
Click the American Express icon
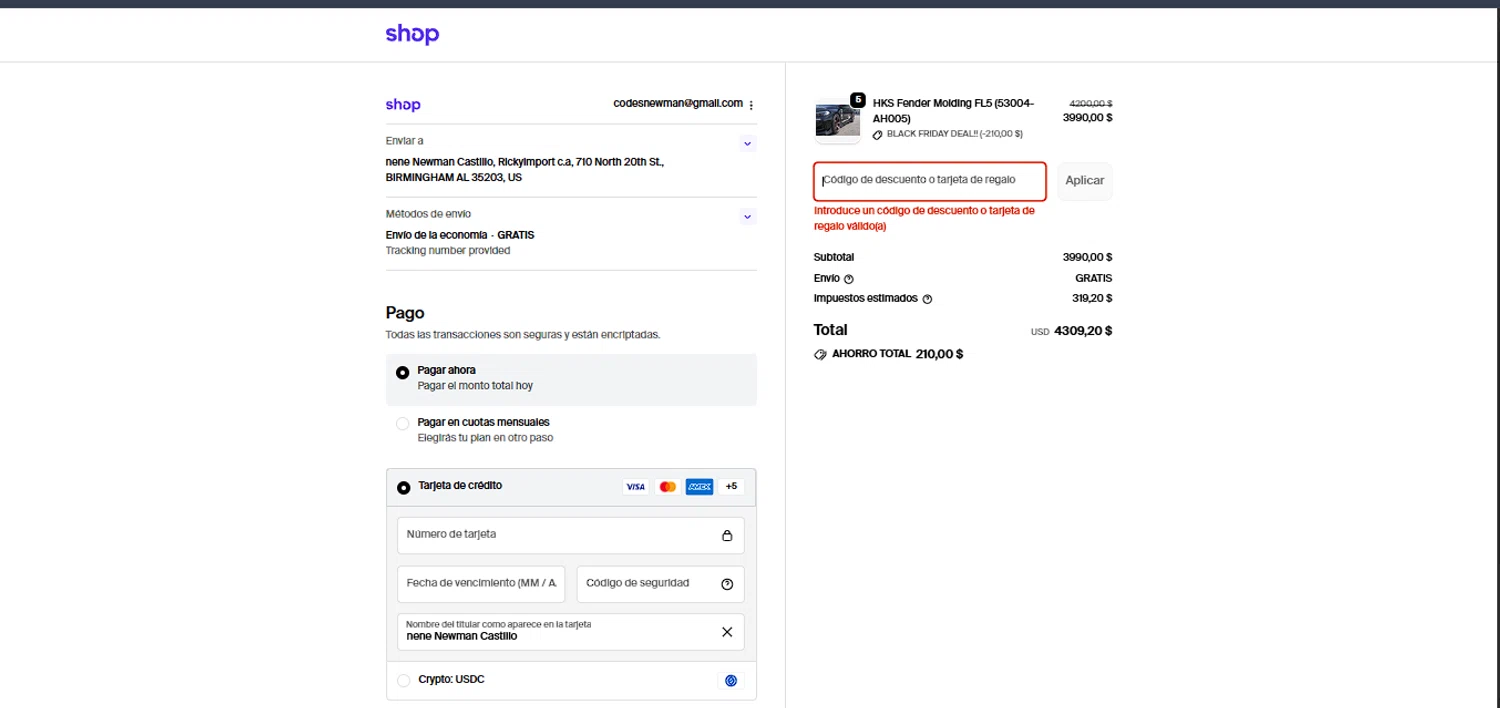point(700,487)
